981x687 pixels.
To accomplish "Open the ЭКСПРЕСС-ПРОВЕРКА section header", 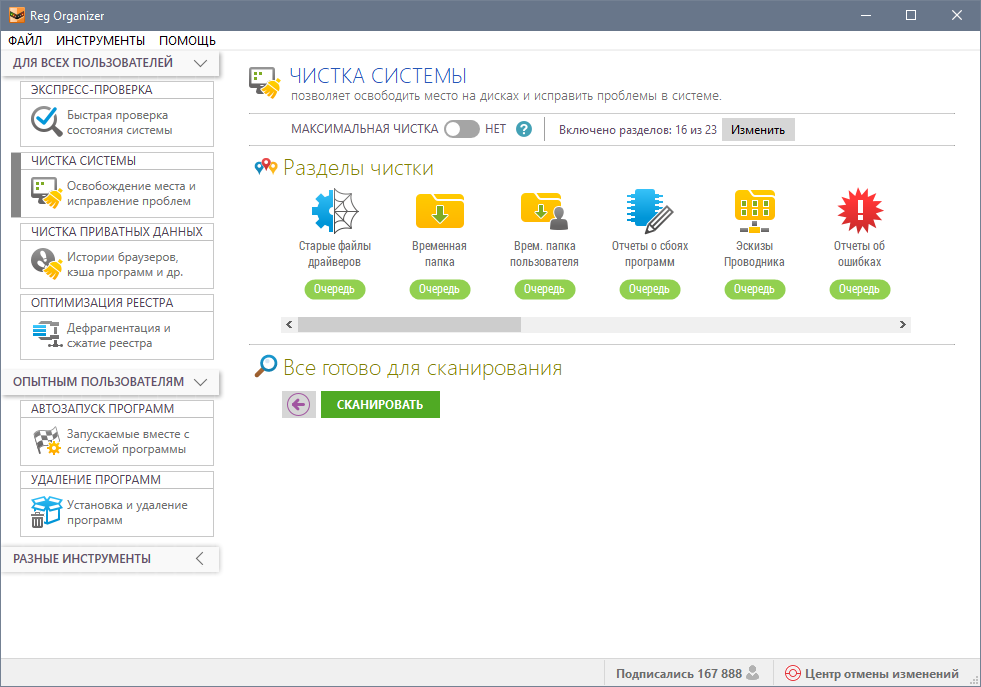I will [117, 90].
